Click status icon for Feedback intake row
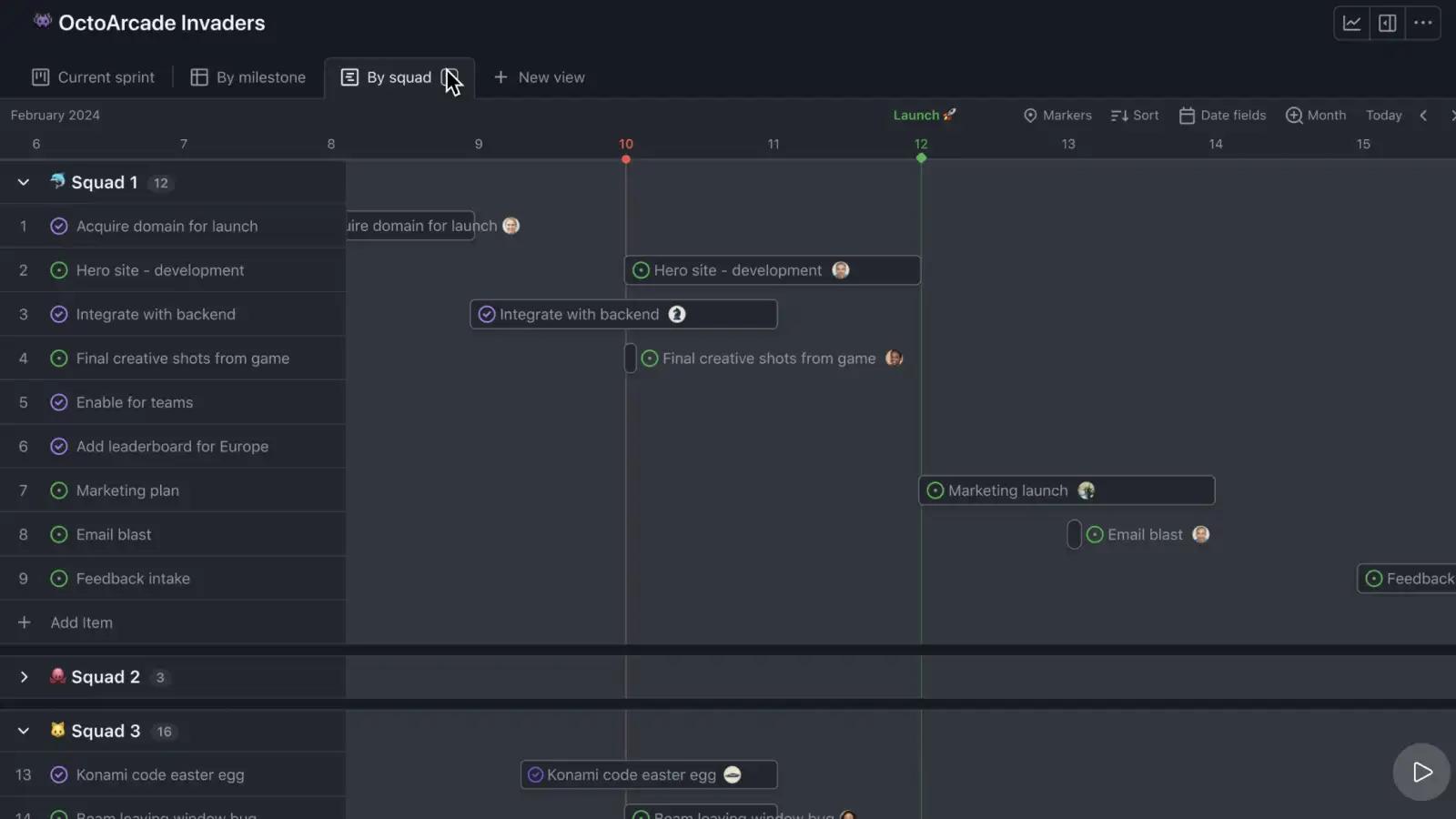This screenshot has width=1456, height=819. point(59,579)
